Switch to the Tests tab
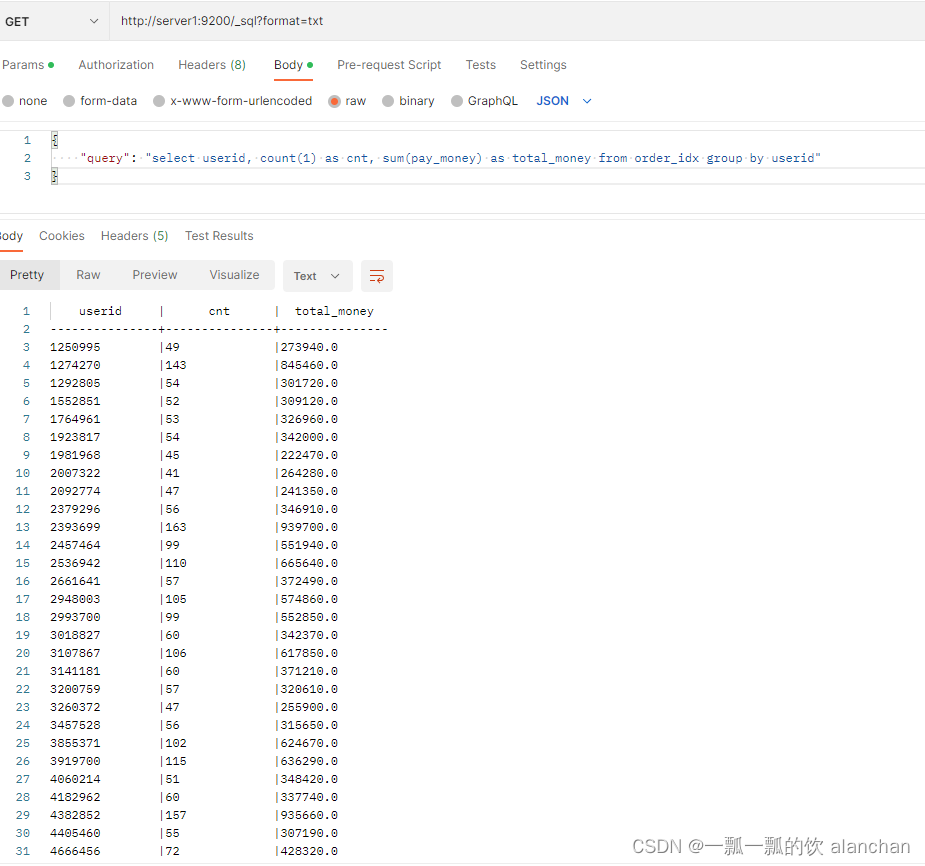 point(480,64)
